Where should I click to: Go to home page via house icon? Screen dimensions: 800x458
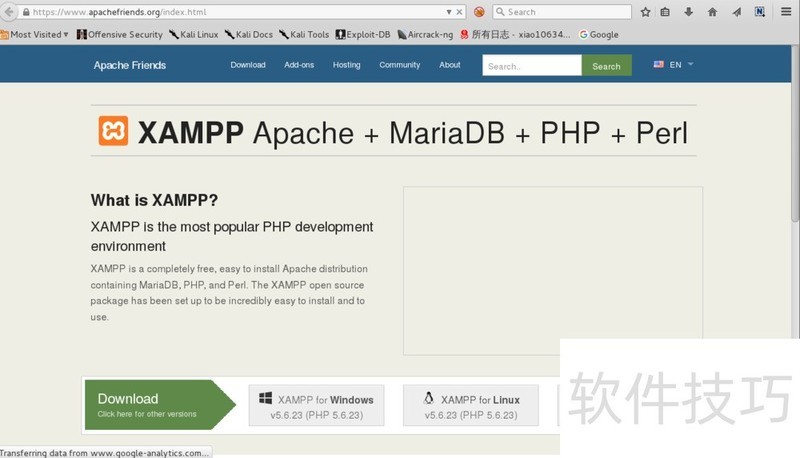tap(712, 12)
